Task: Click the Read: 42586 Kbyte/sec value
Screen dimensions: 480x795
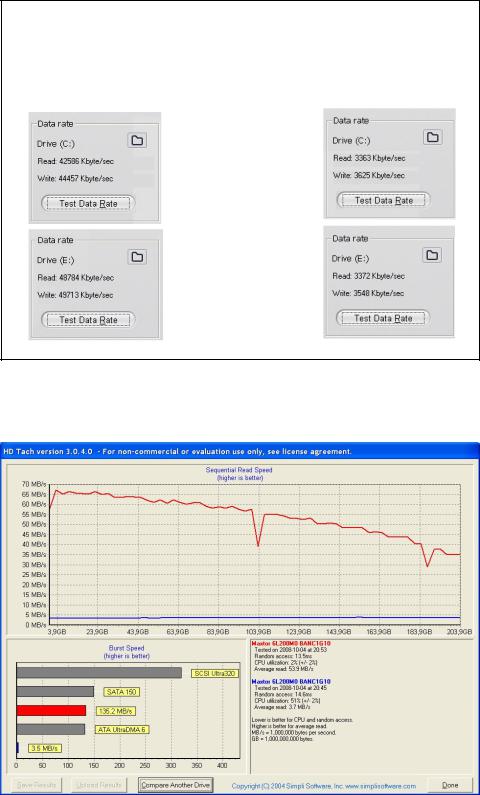Action: (76, 161)
